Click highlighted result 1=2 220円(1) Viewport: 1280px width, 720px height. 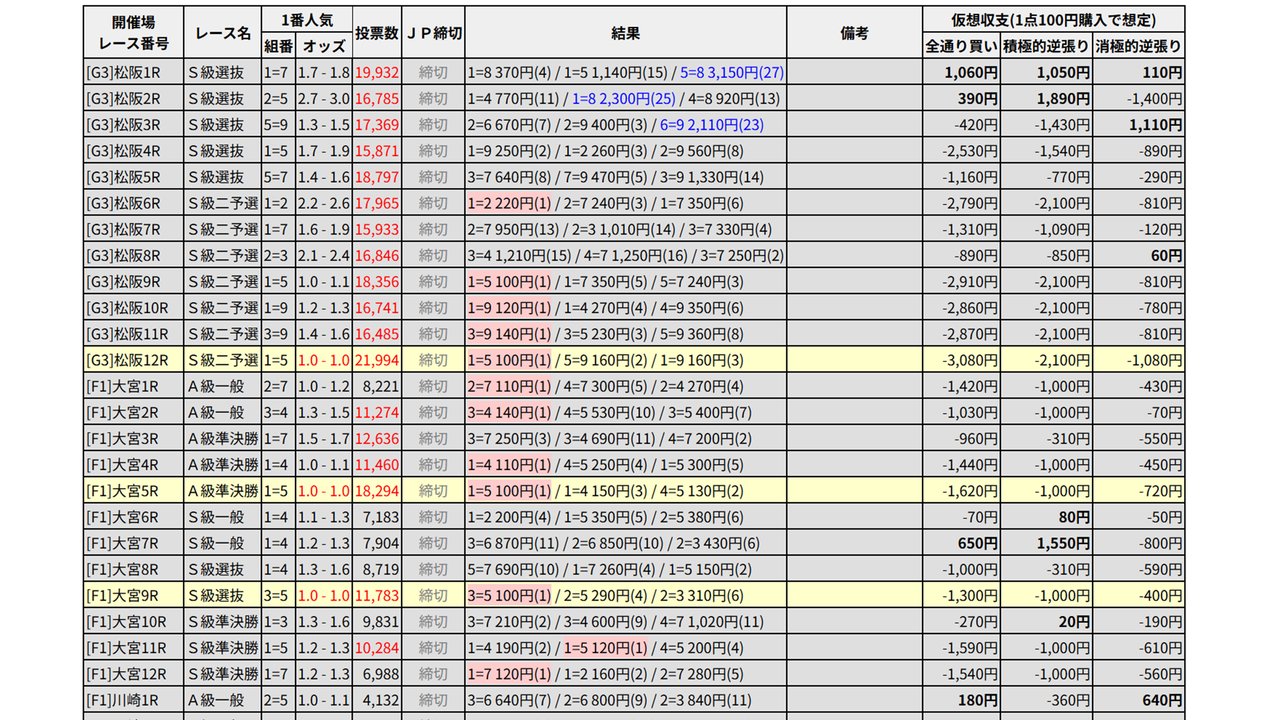point(509,202)
